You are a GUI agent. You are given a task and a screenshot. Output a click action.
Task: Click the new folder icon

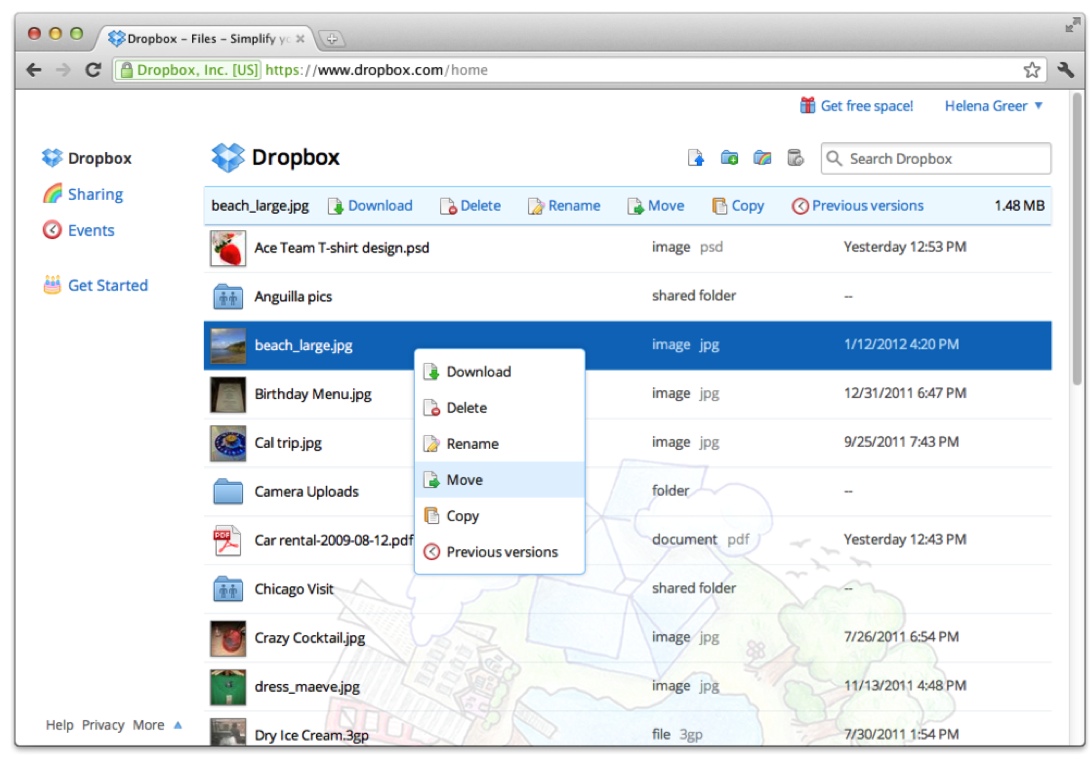coord(729,158)
